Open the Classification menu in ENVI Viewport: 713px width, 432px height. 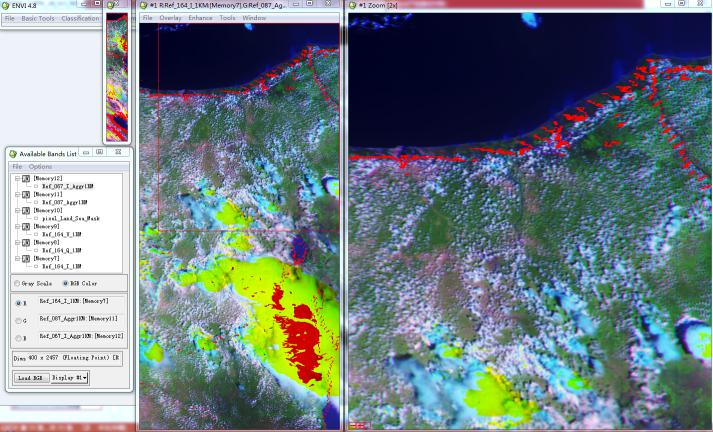coord(80,19)
